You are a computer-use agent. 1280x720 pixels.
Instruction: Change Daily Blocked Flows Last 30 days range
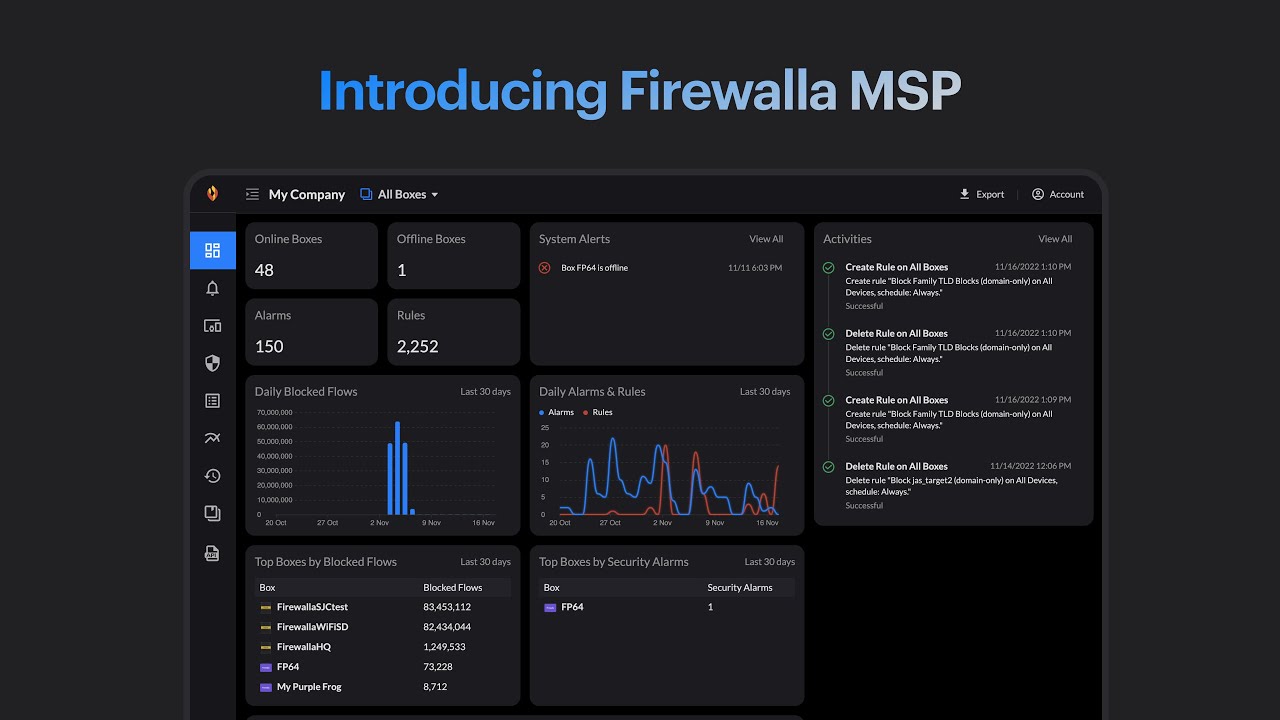485,392
